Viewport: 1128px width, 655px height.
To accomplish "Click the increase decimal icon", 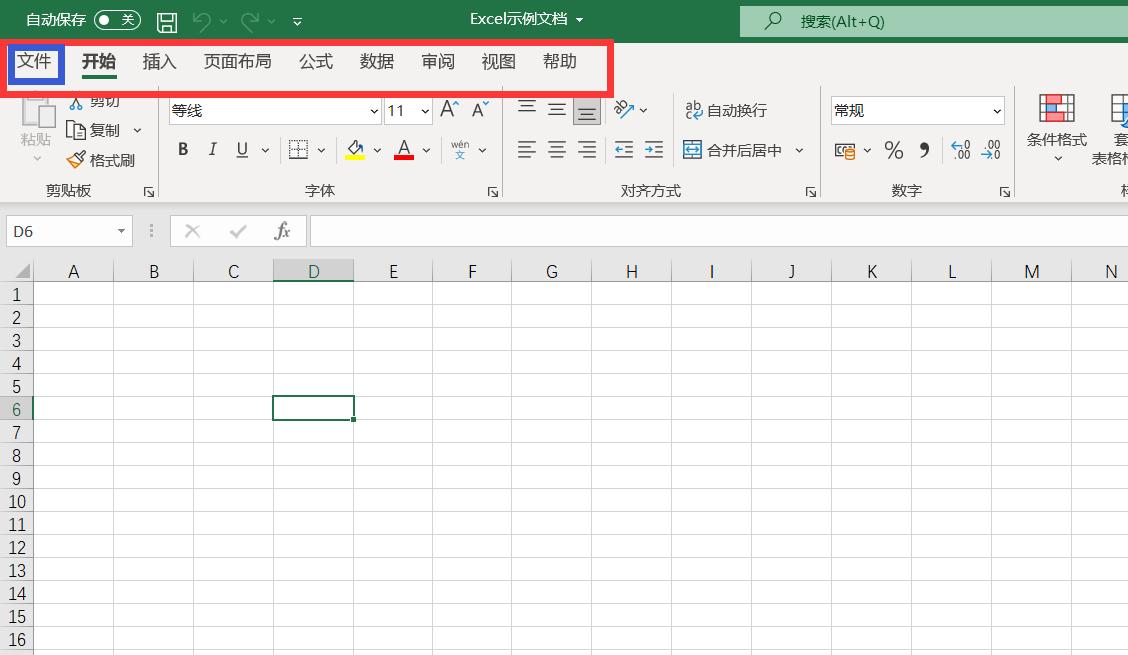I will [960, 150].
